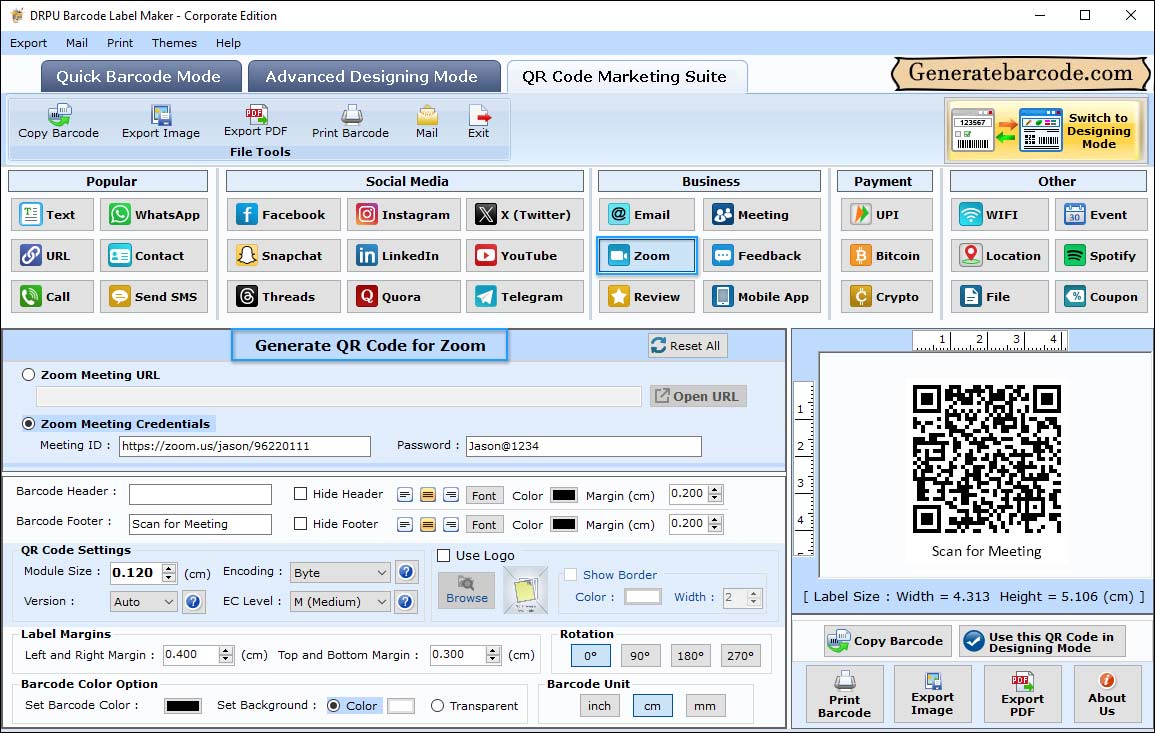Click Use this QR Code in Designing Mode

[x=1042, y=642]
